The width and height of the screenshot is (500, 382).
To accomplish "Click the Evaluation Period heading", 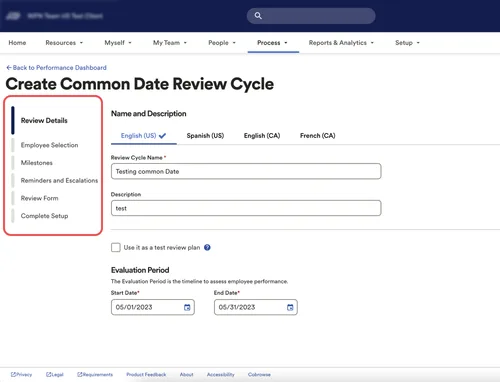I will [140, 270].
